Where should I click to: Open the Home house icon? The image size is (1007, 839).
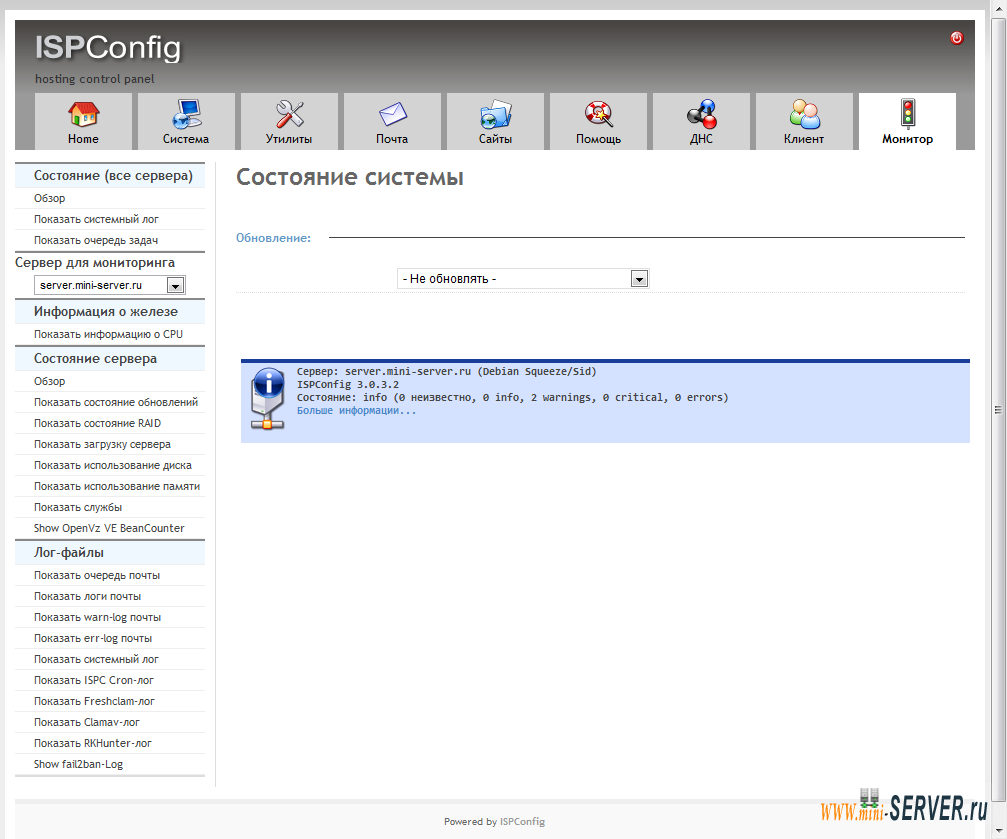(x=83, y=114)
